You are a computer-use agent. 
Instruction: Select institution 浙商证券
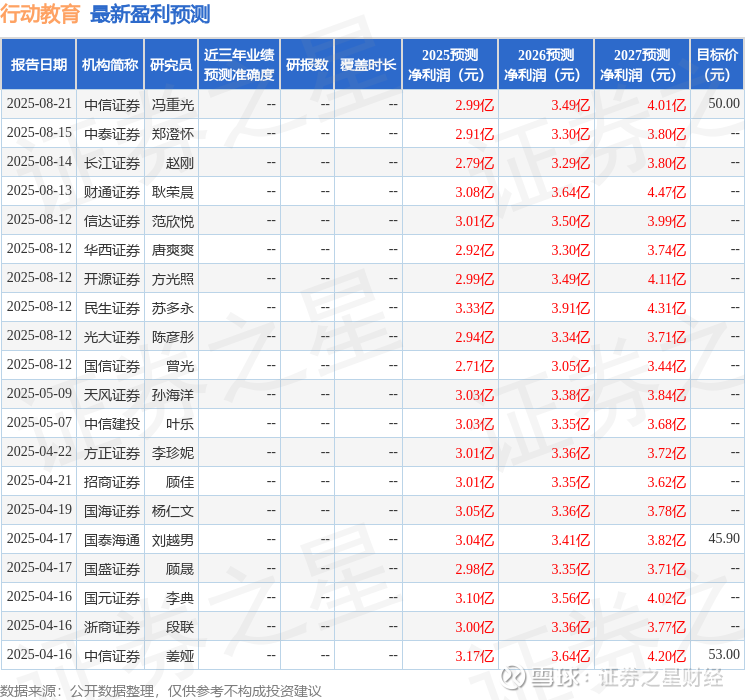pos(112,627)
